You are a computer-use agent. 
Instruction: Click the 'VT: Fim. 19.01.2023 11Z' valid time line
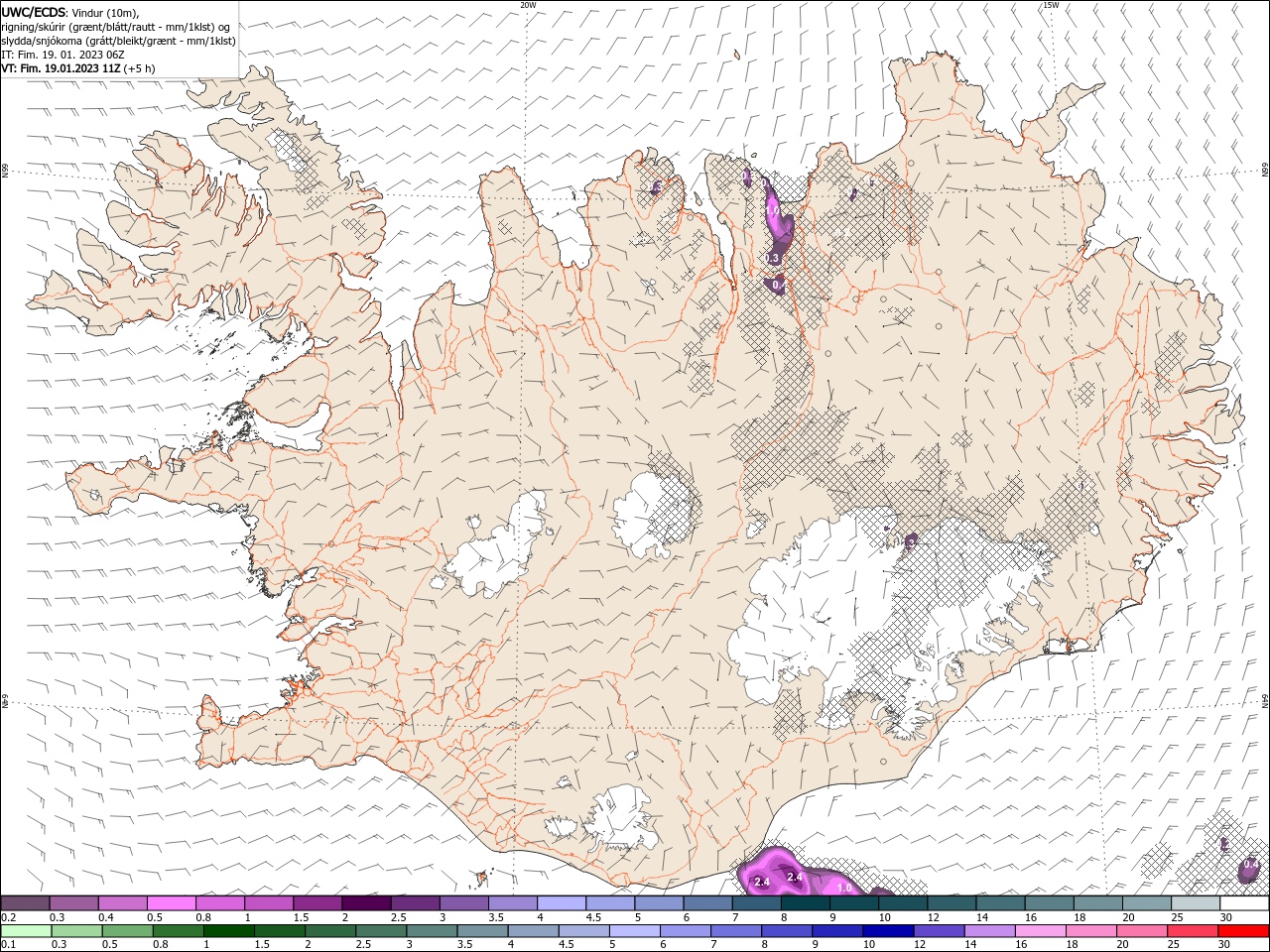pyautogui.click(x=62, y=68)
